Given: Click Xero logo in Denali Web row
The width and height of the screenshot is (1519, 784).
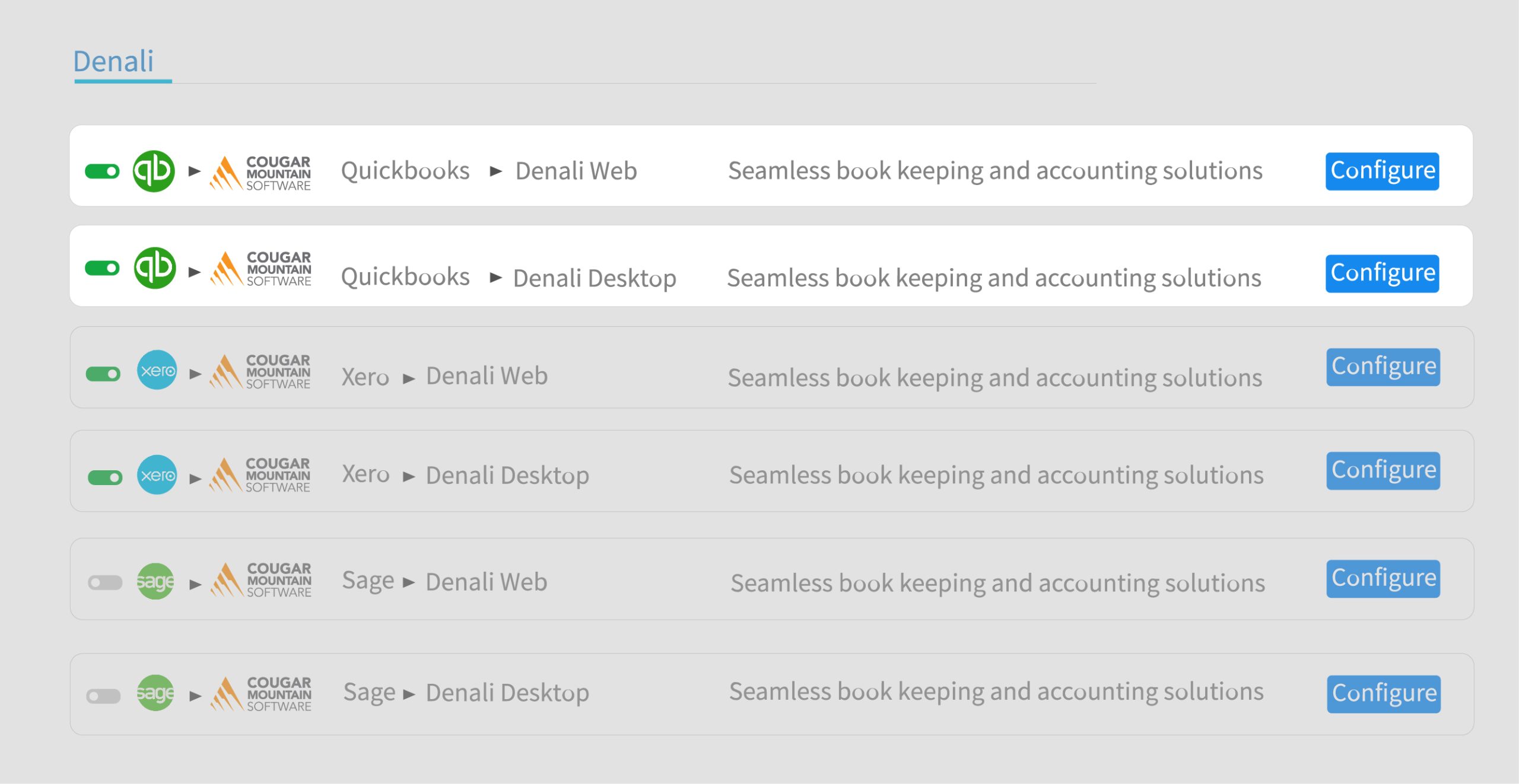Looking at the screenshot, I should point(157,370).
